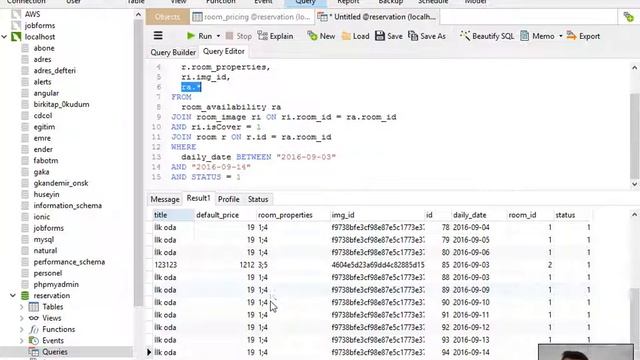640x360 pixels.
Task: Click the room_id column header
Action: point(530,215)
